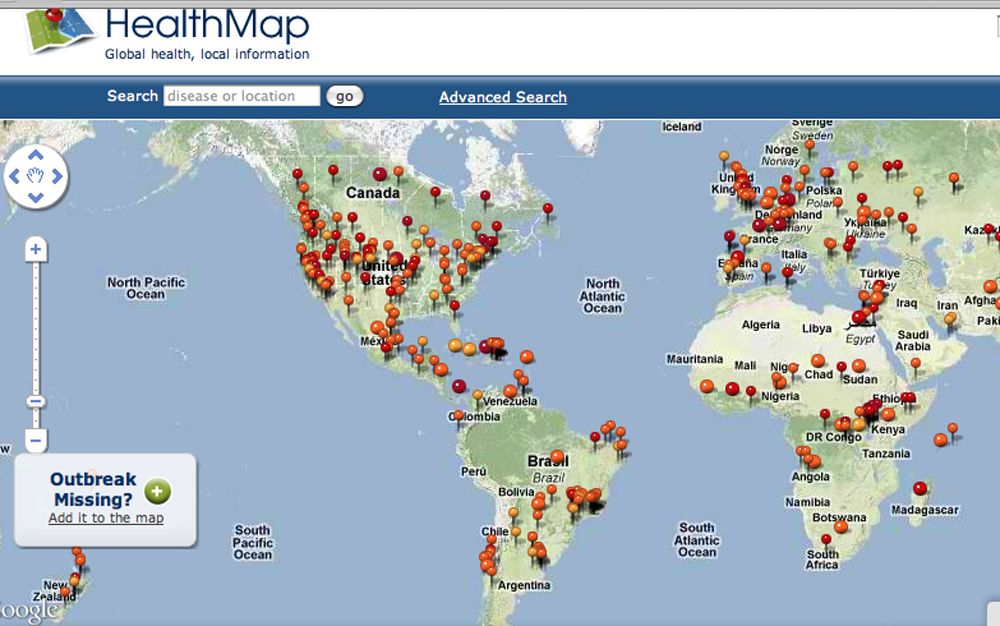Click the zoom slider handle
This screenshot has width=1000, height=626.
36,402
